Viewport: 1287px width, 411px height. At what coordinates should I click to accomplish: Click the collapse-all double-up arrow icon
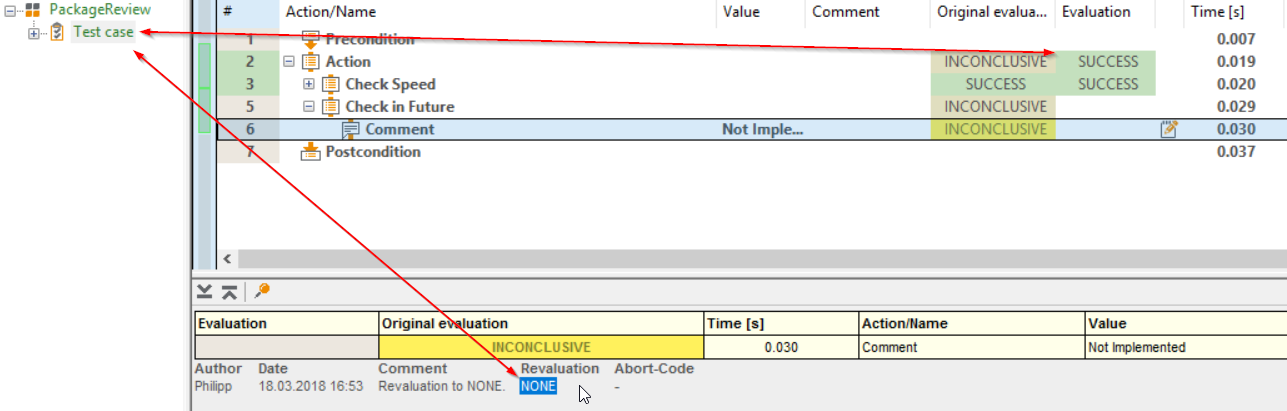pos(229,291)
